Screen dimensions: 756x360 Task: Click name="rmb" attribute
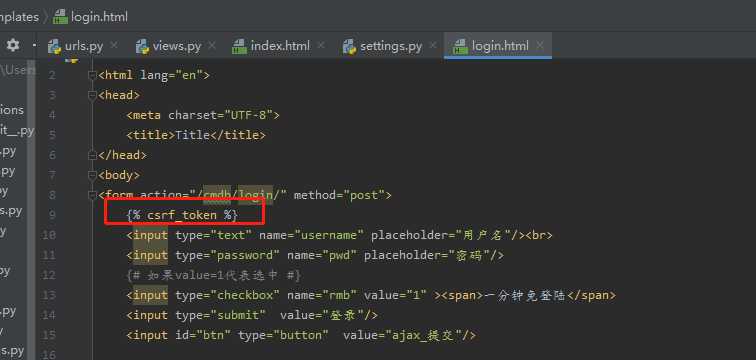322,295
